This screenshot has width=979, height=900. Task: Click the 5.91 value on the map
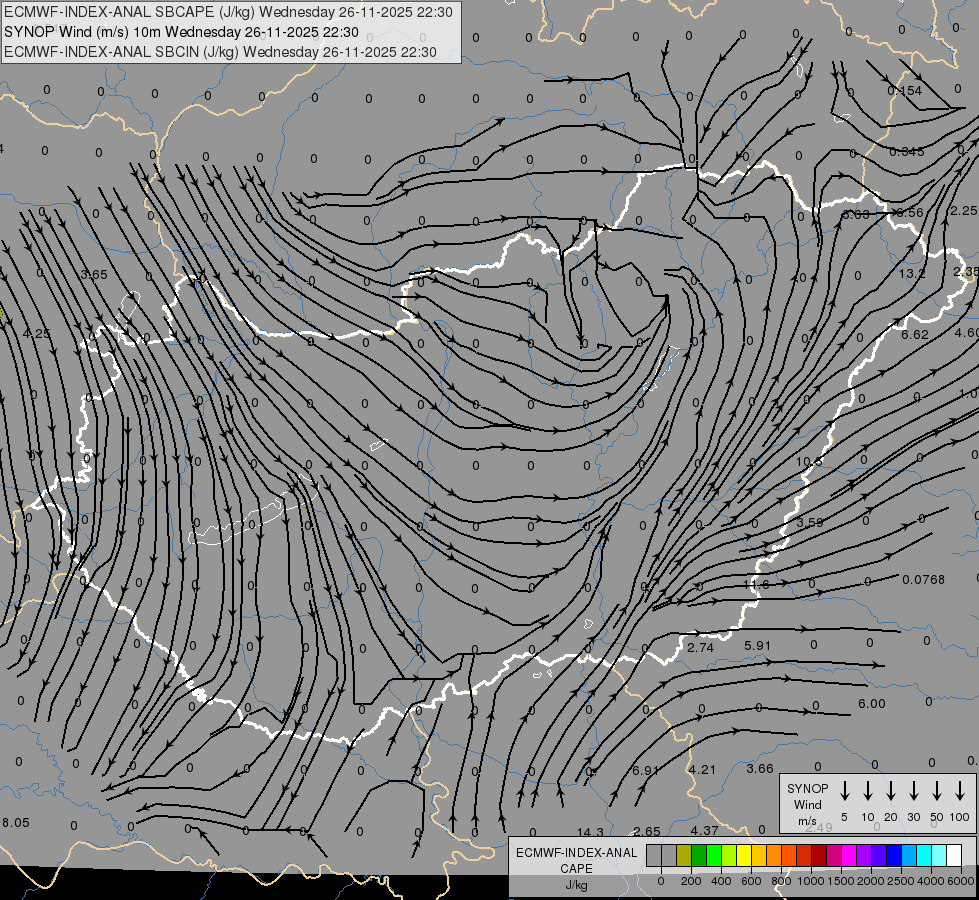(757, 645)
